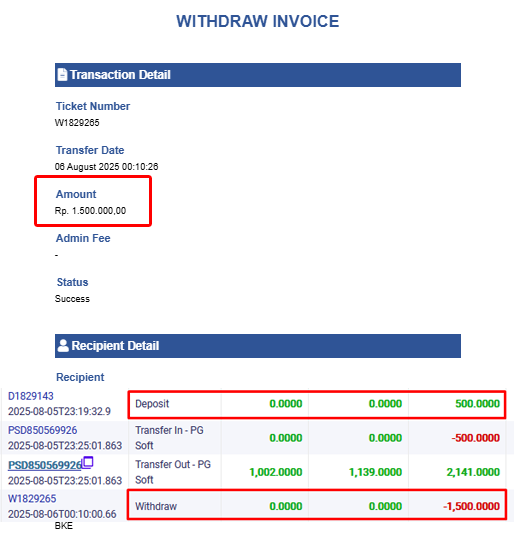
Task: Open the underlined PSD850569926 transaction link
Action: pos(45,465)
